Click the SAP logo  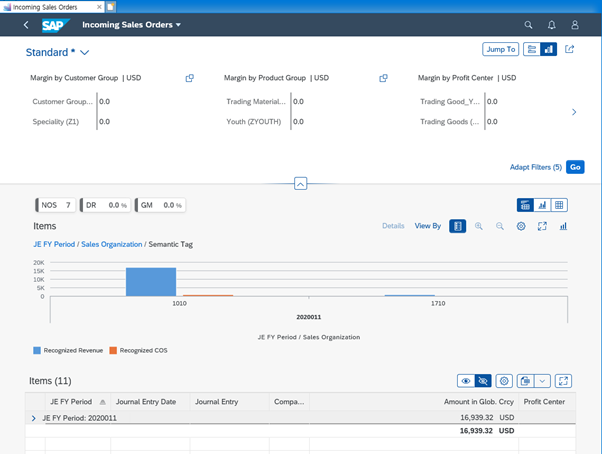(56, 25)
